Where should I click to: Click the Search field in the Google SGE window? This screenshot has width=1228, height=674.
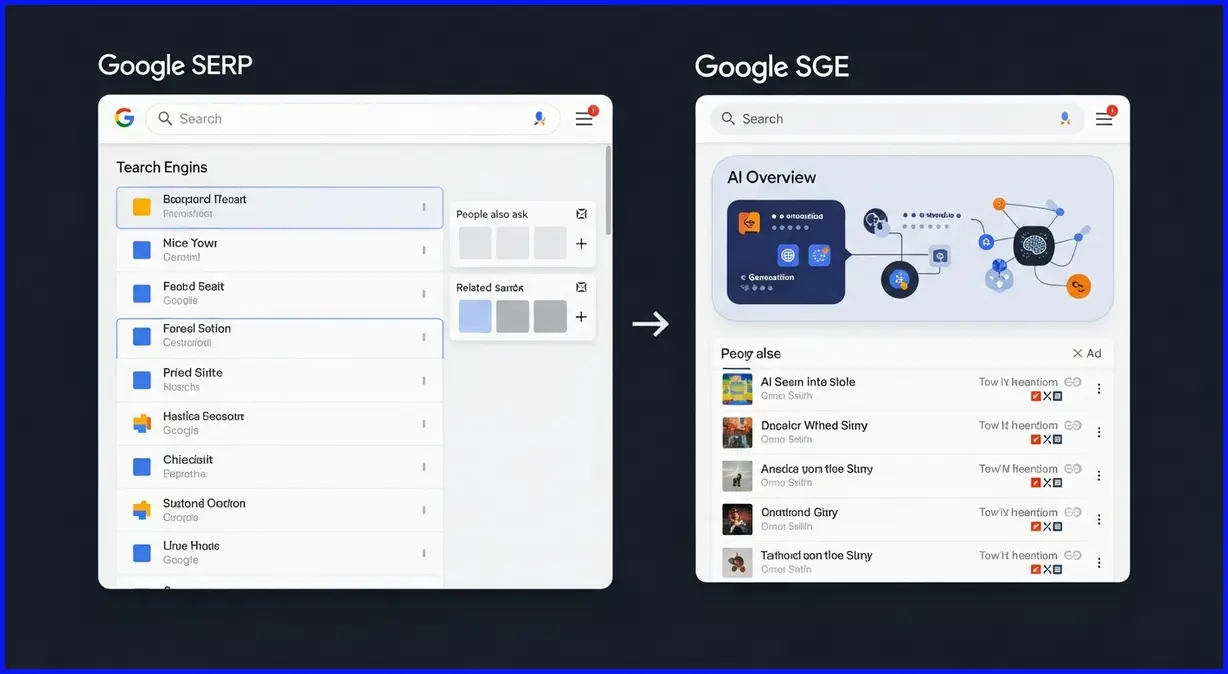pyautogui.click(x=898, y=119)
